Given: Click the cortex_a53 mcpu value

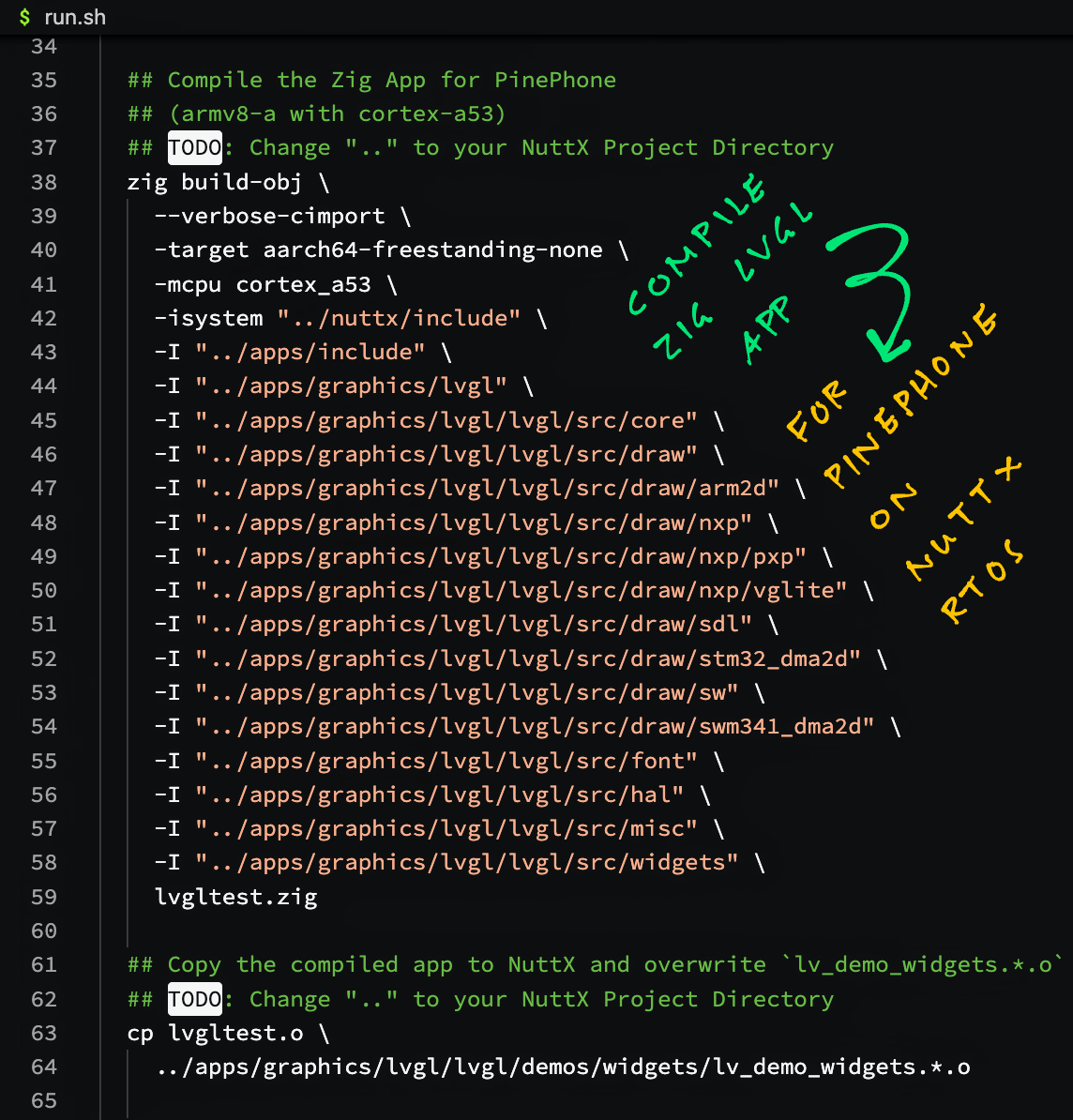Looking at the screenshot, I should [303, 284].
